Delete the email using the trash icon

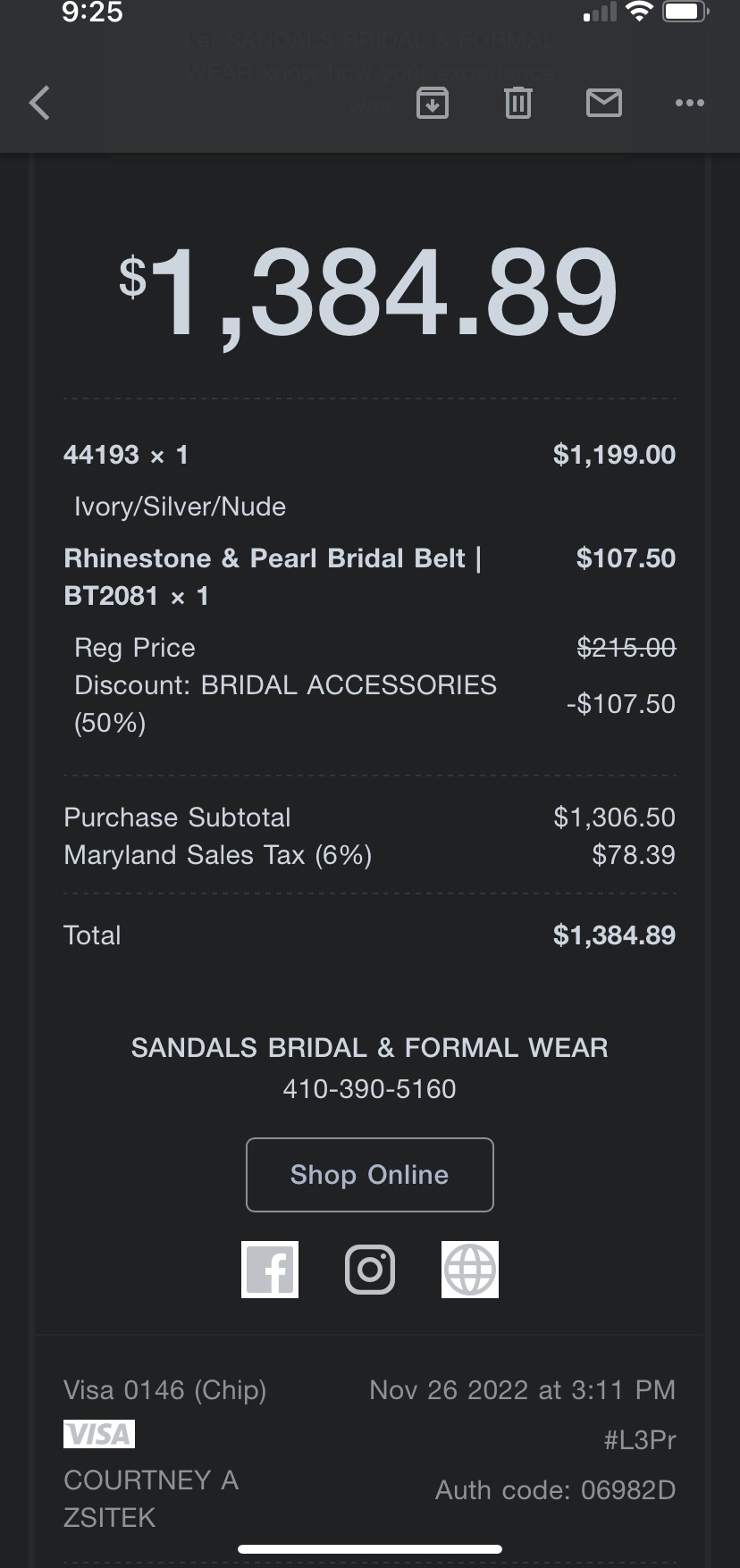[518, 103]
